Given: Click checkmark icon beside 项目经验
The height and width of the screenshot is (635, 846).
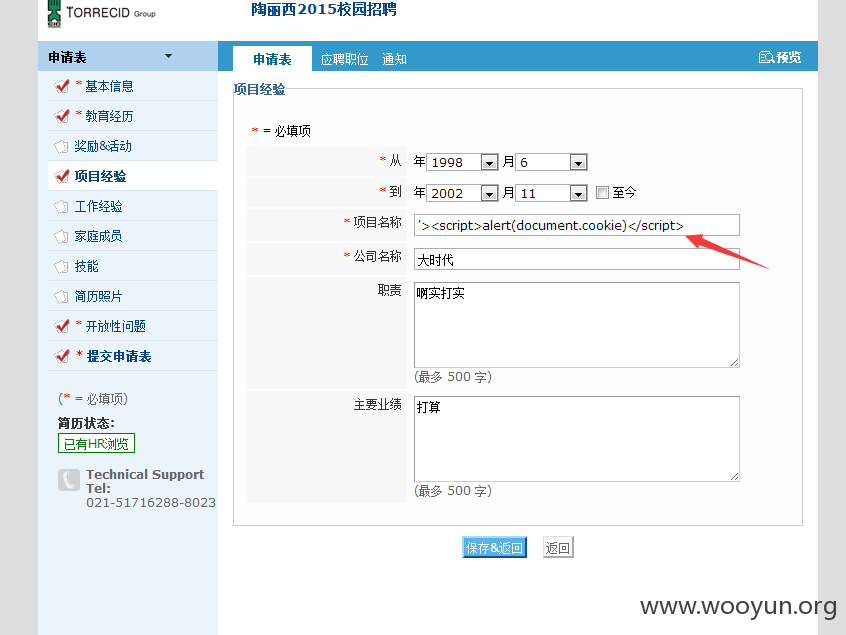Looking at the screenshot, I should point(62,176).
